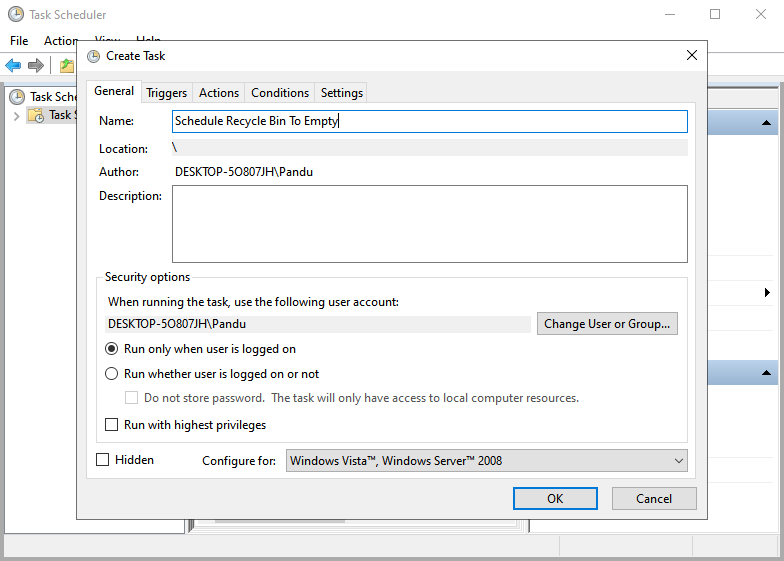784x561 pixels.
Task: Enable Run with highest privileges
Action: (x=112, y=425)
